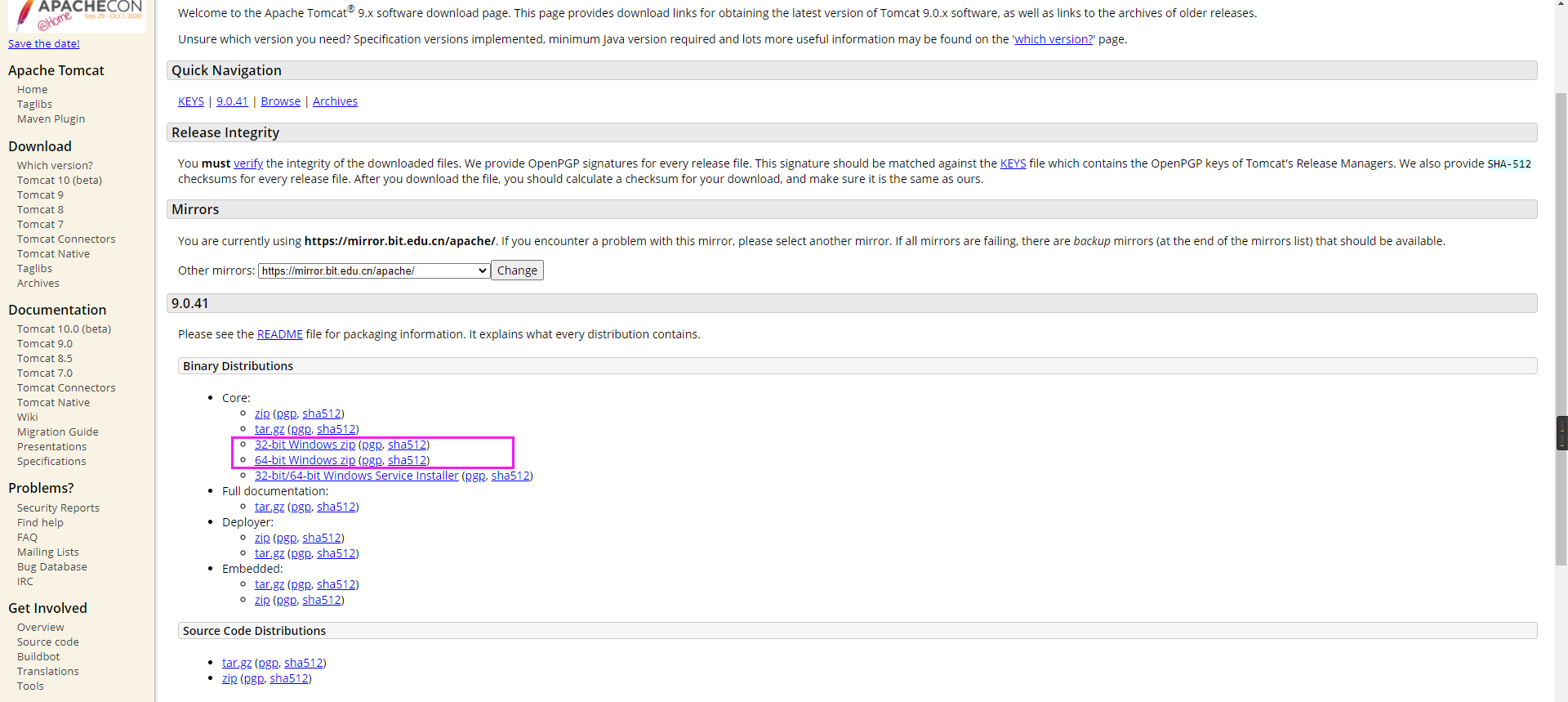This screenshot has height=702, width=1568.
Task: Download Embedded tar.gz file
Action: pos(269,584)
